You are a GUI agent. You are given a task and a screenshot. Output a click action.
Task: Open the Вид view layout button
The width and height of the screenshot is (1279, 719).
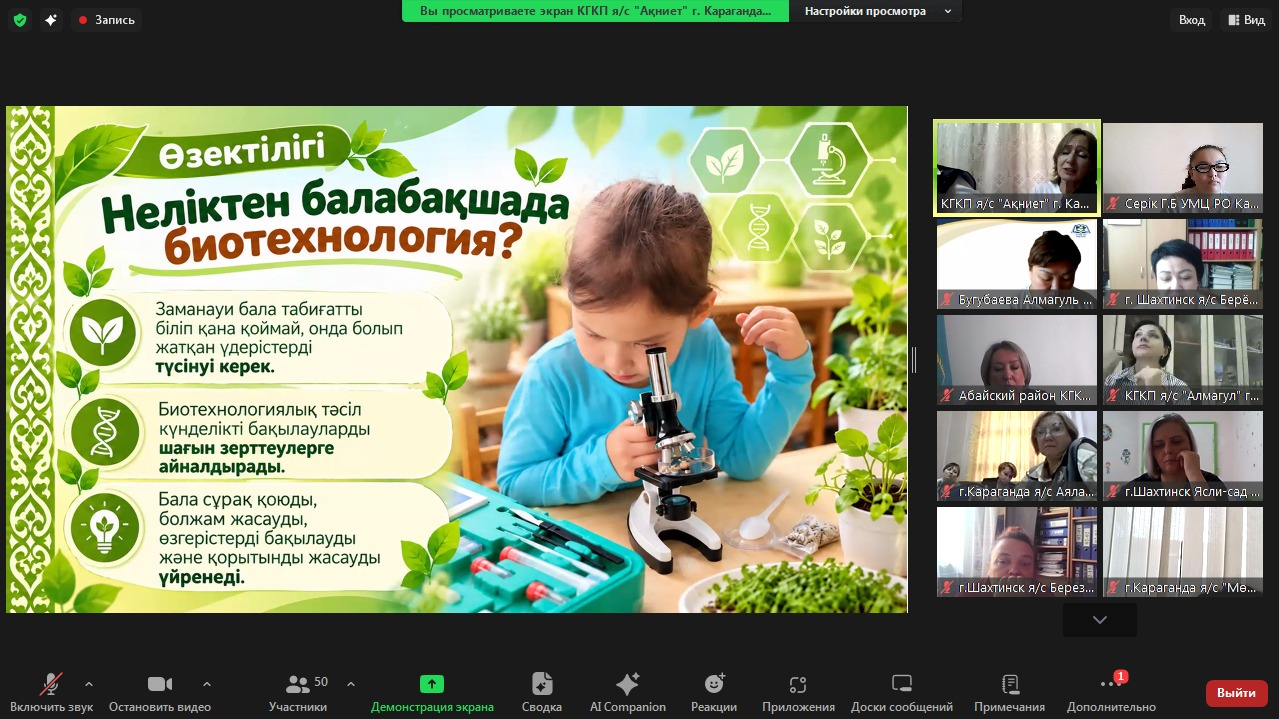pyautogui.click(x=1245, y=20)
